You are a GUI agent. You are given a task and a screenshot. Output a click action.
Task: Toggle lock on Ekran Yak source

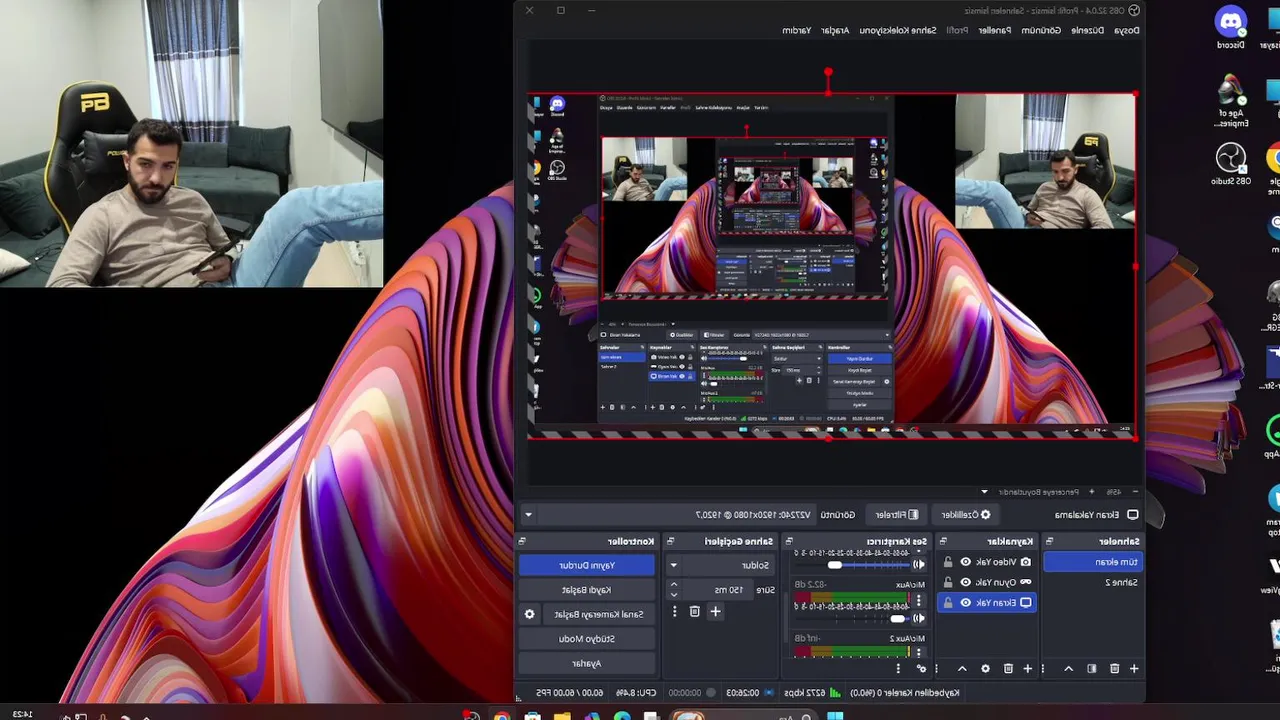tap(948, 603)
